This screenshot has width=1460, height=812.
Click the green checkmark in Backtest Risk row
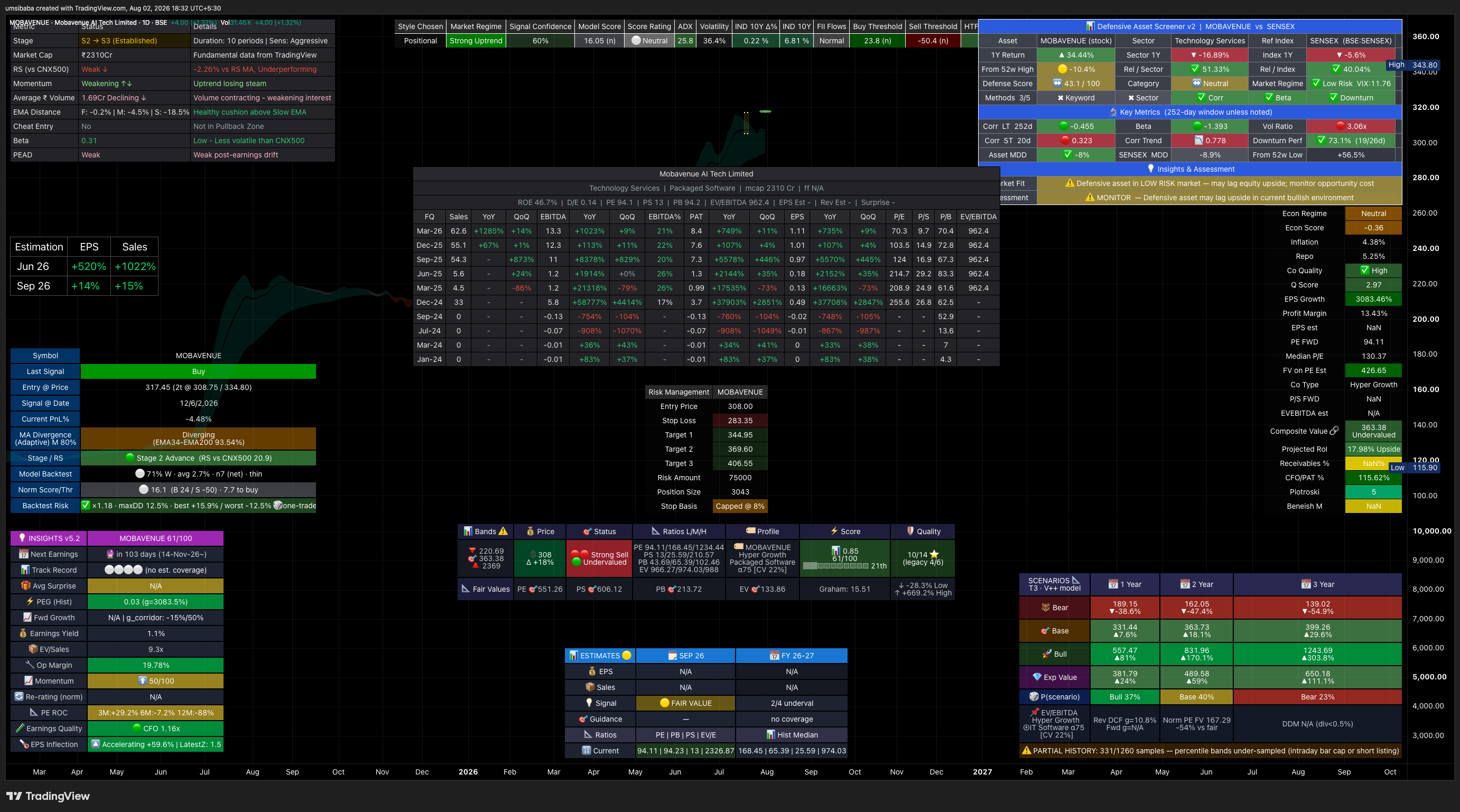click(86, 505)
